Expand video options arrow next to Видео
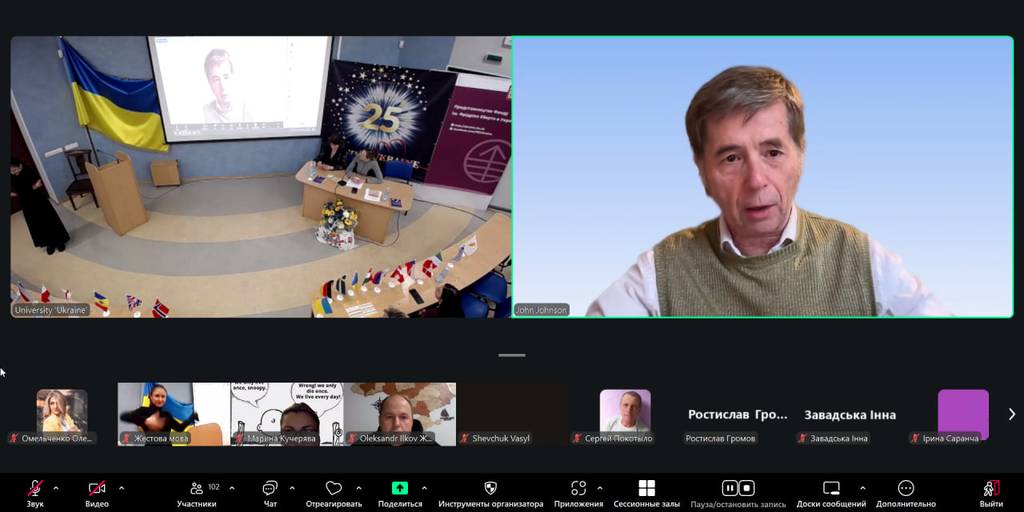 tap(121, 488)
